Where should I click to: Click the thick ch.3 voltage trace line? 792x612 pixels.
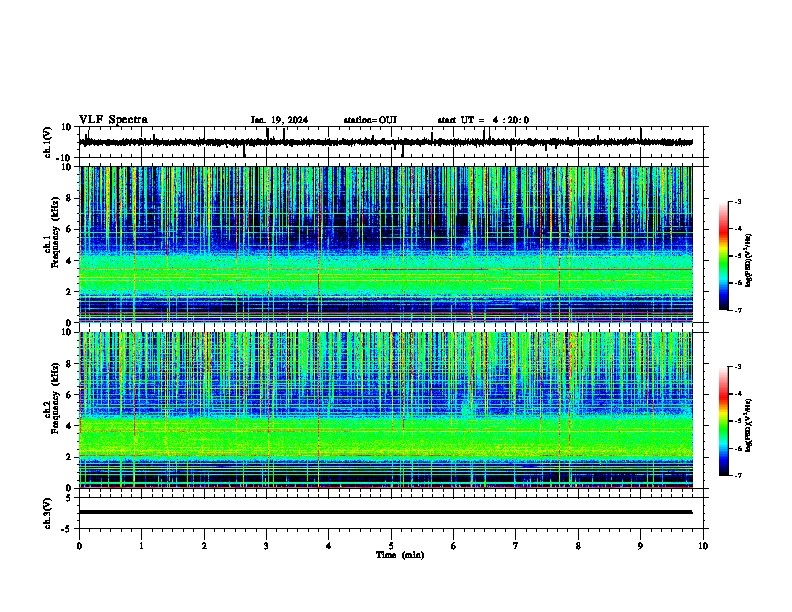pyautogui.click(x=385, y=512)
